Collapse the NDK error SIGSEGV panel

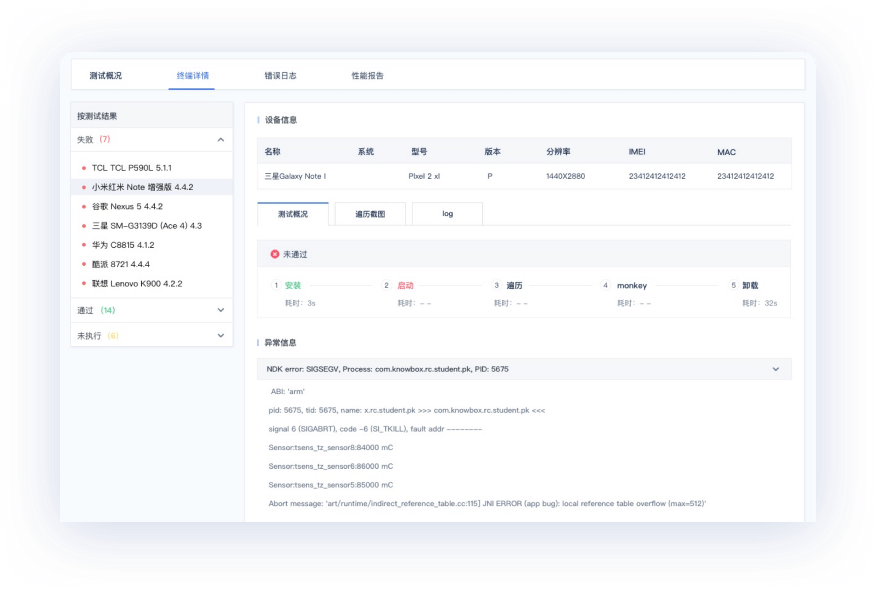(x=775, y=369)
